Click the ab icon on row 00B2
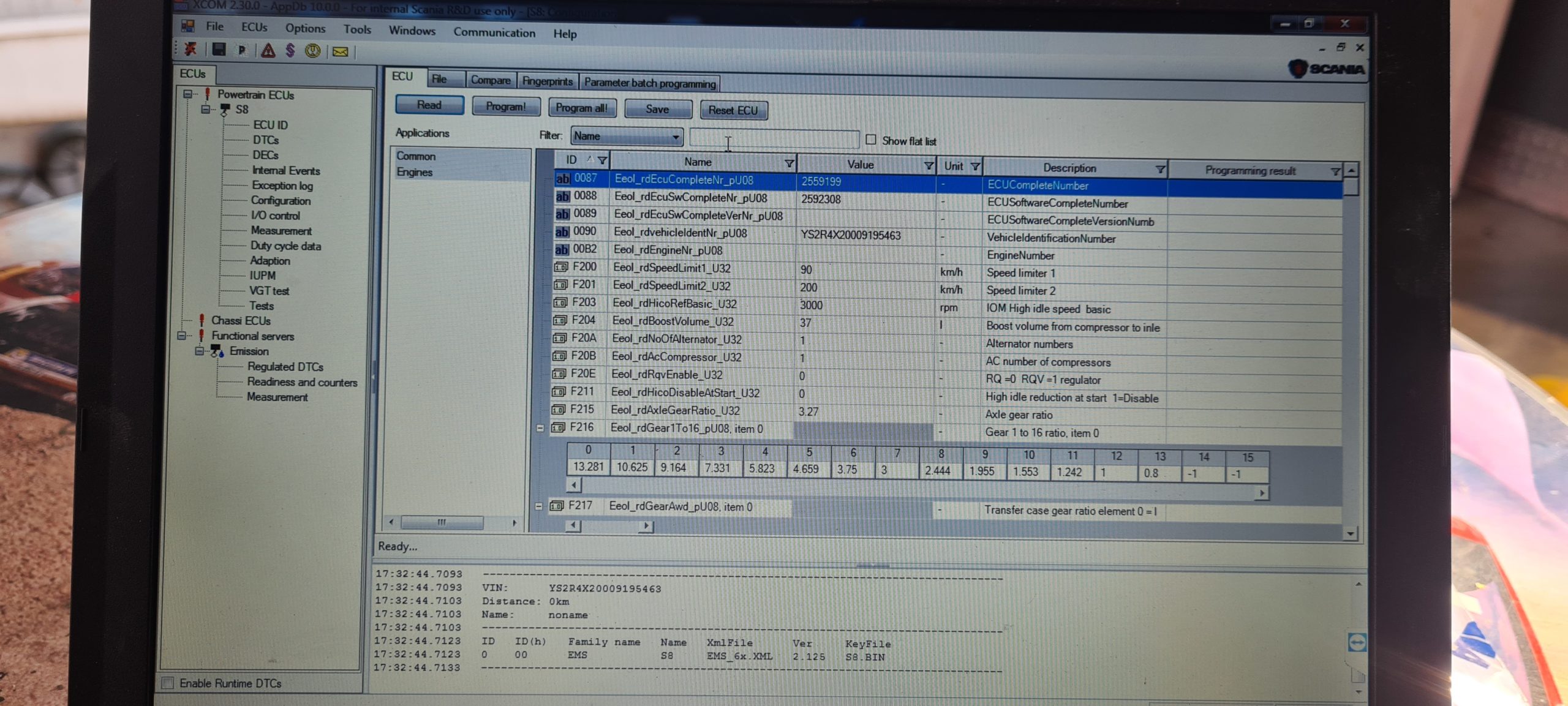This screenshot has width=1568, height=706. point(561,250)
